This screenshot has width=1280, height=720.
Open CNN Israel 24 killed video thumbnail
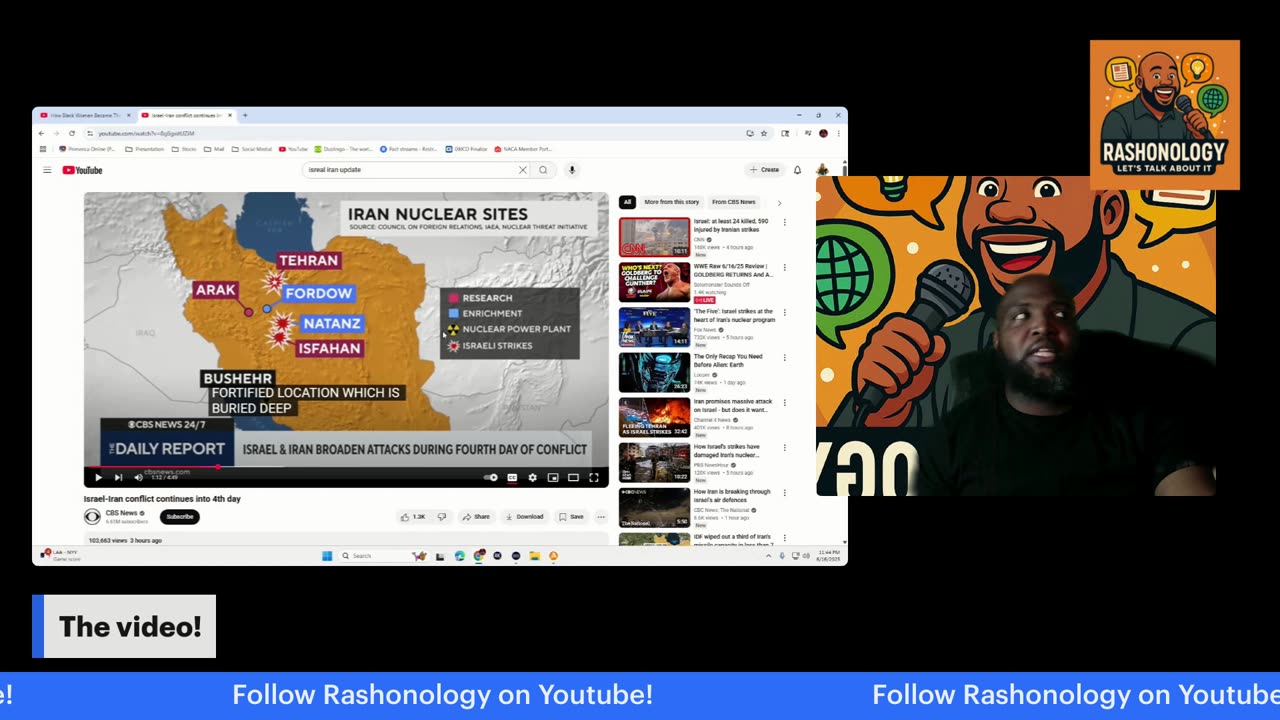coord(654,237)
